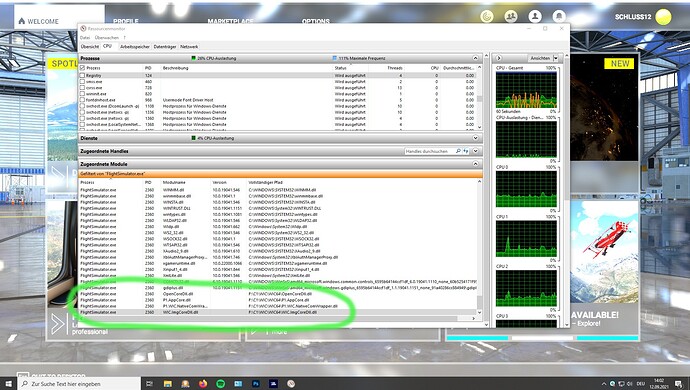Open Flight Simulator notifications bell icon

pyautogui.click(x=559, y=17)
